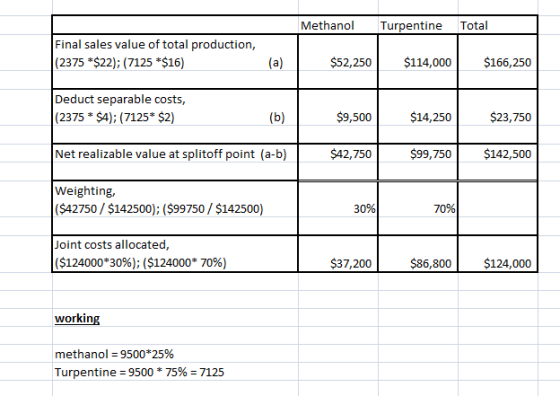The height and width of the screenshot is (396, 560).
Task: Select the Turpentine column header cell
Action: click(x=418, y=25)
